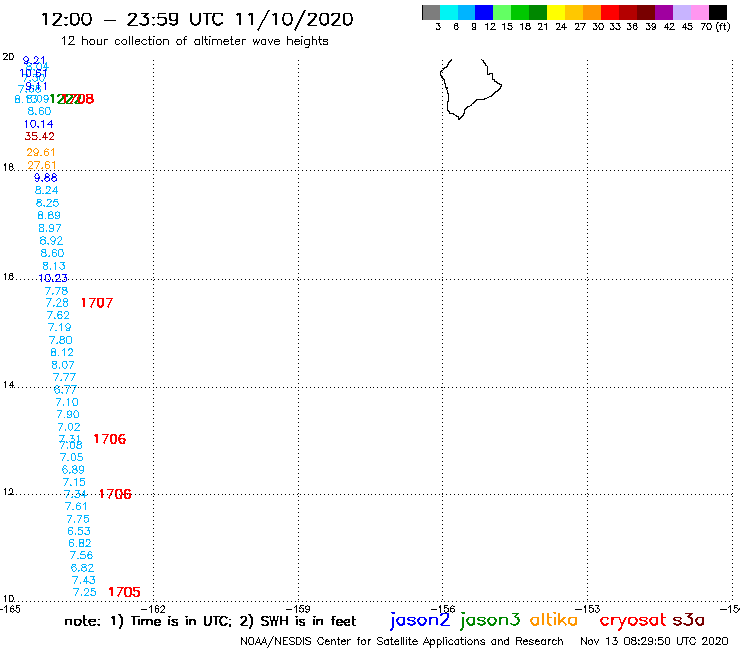Select the NOAA/NESDIS credit line
740x650 pixels.
pos(402,642)
